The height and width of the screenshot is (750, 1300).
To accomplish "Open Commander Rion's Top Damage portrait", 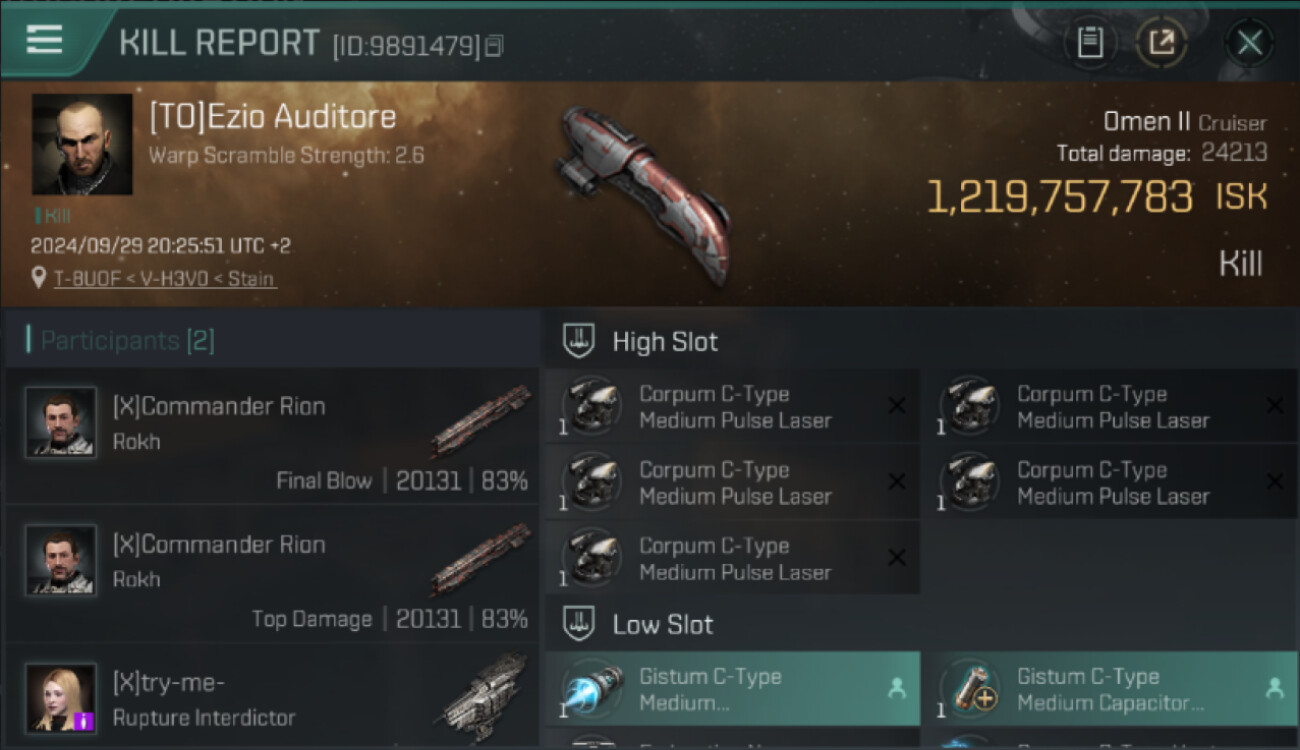I will [x=61, y=560].
